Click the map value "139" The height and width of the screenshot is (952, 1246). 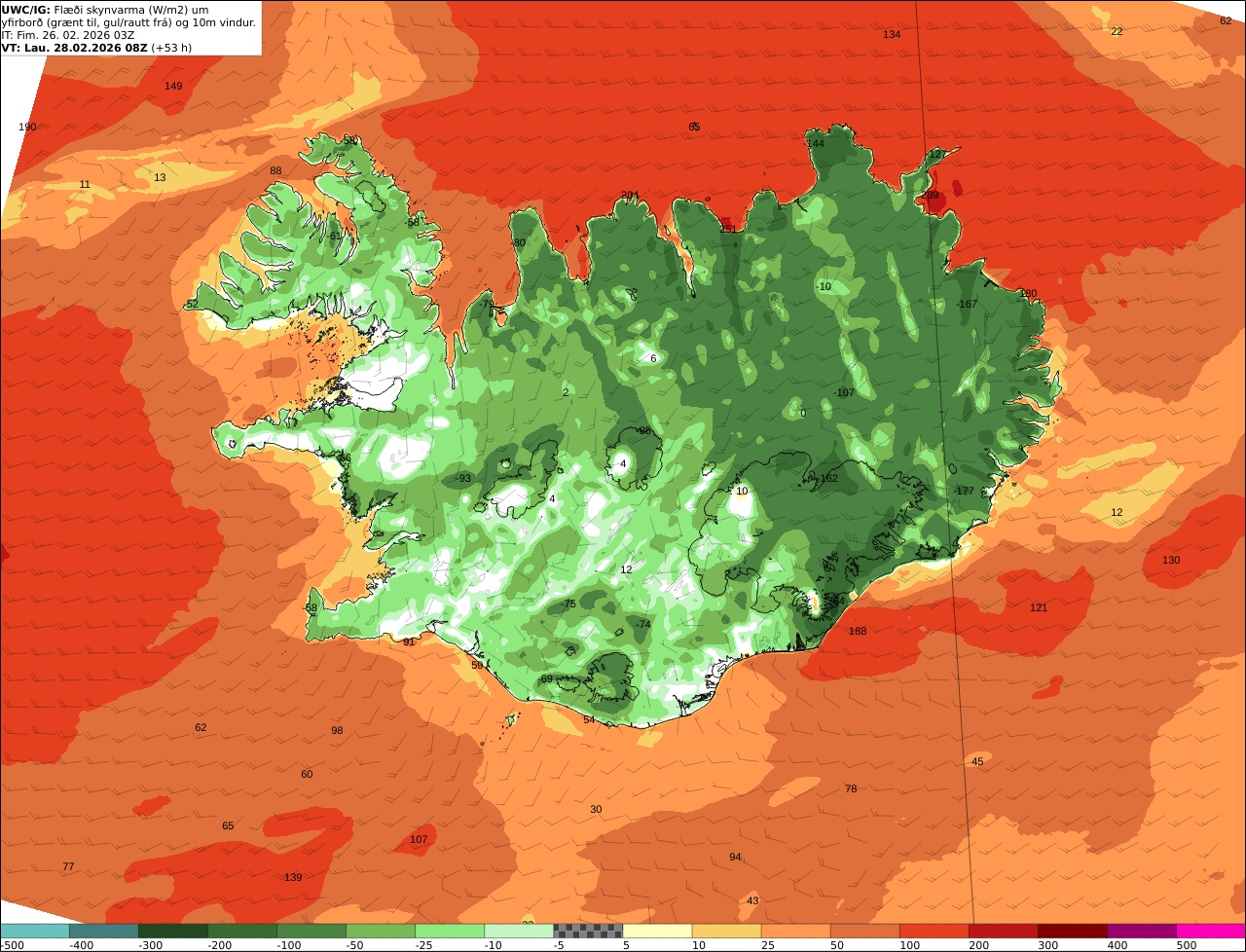293,878
